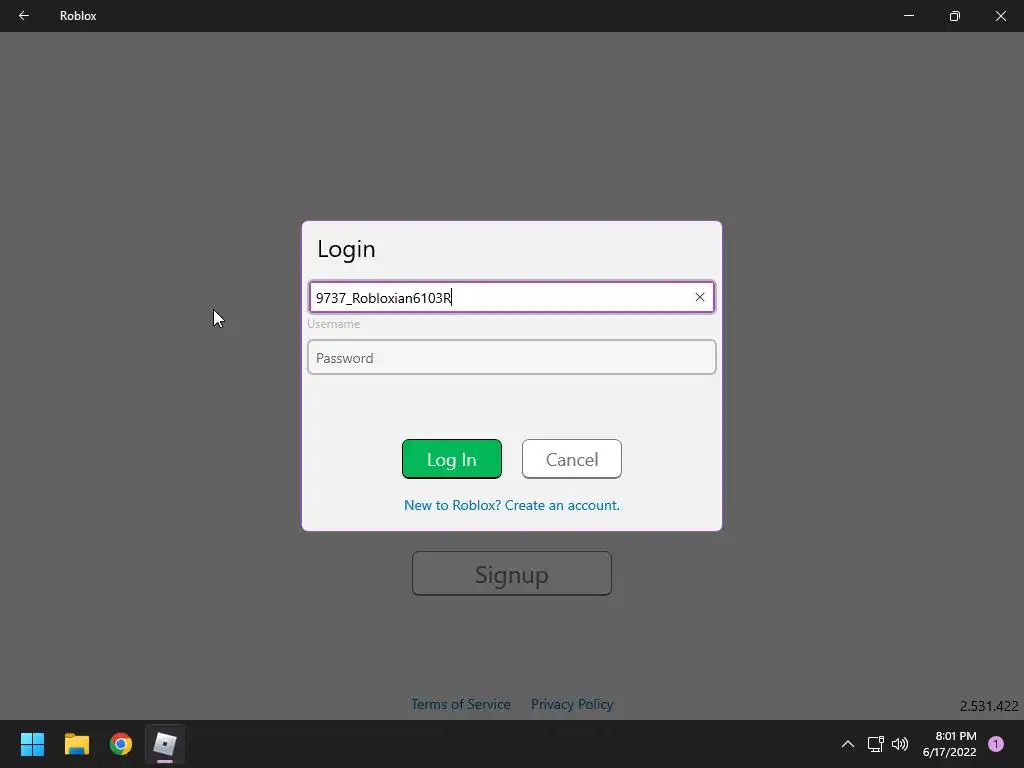The image size is (1024, 768).
Task: Click the green Log In button
Action: 452,459
